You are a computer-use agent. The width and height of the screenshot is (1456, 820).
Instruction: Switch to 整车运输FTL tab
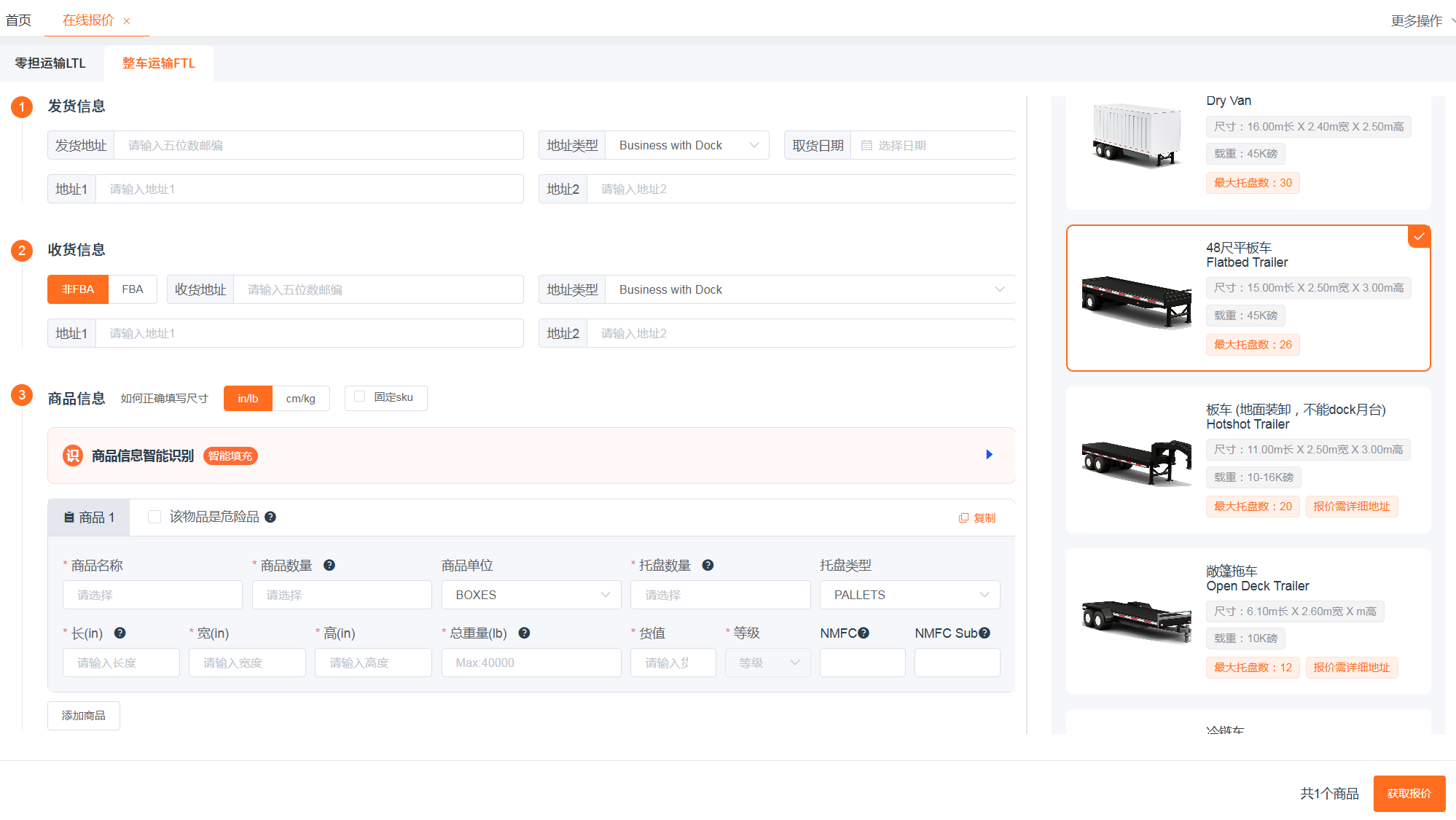pyautogui.click(x=159, y=63)
